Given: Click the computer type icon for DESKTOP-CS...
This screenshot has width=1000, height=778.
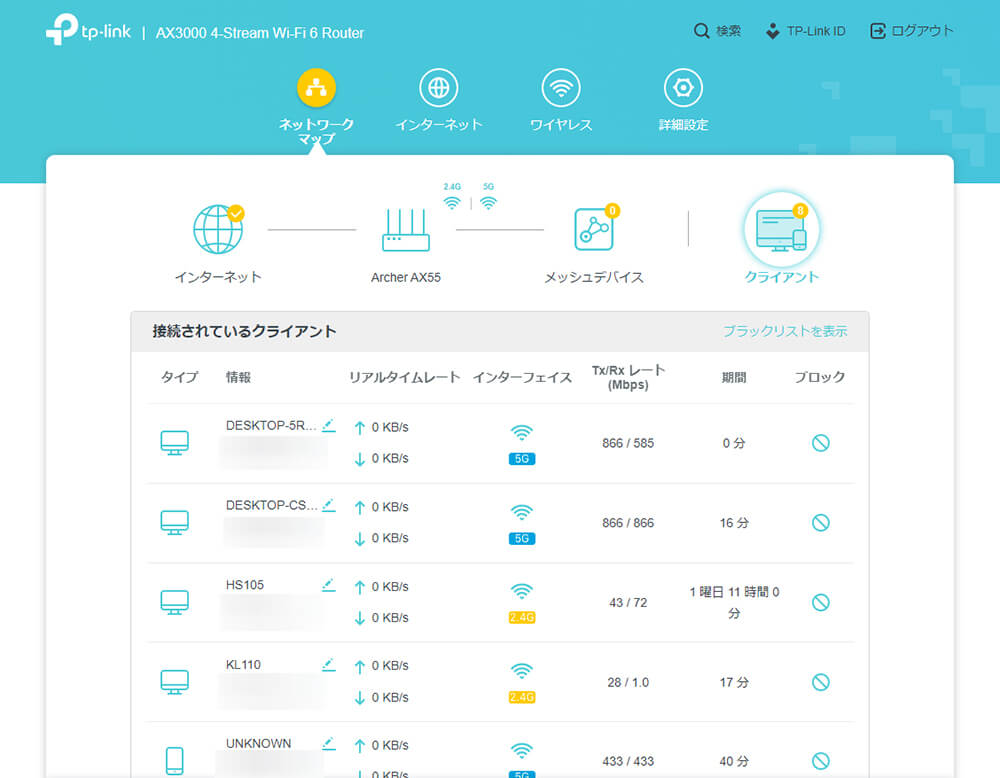Looking at the screenshot, I should coord(175,522).
